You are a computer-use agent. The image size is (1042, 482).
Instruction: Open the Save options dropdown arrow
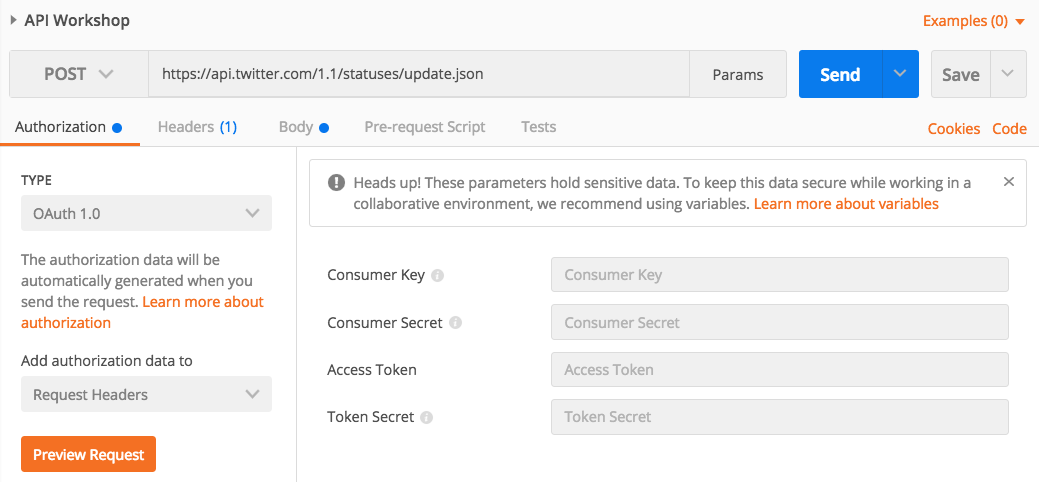pos(1008,74)
